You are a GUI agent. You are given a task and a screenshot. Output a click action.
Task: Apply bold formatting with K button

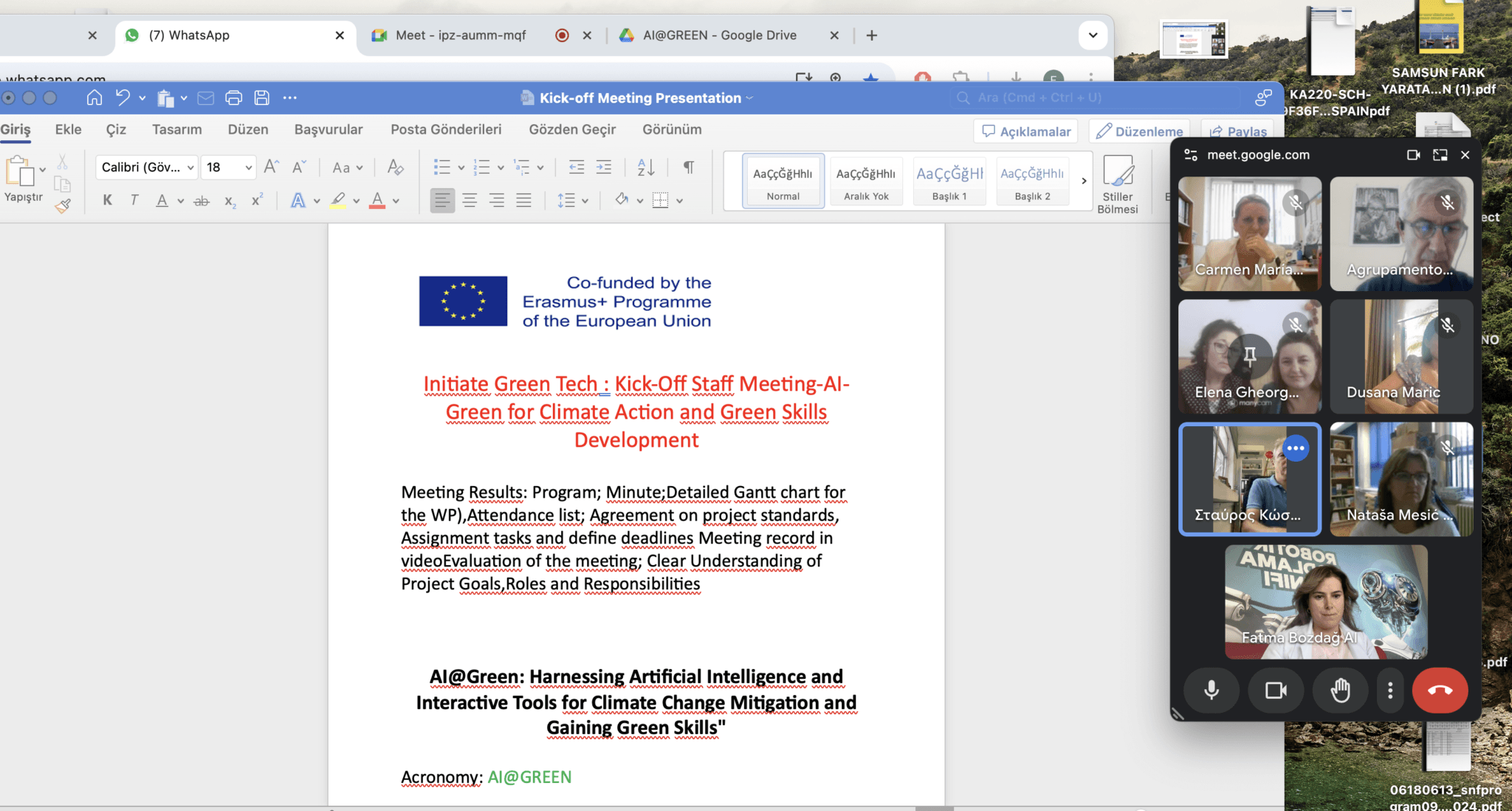[108, 200]
